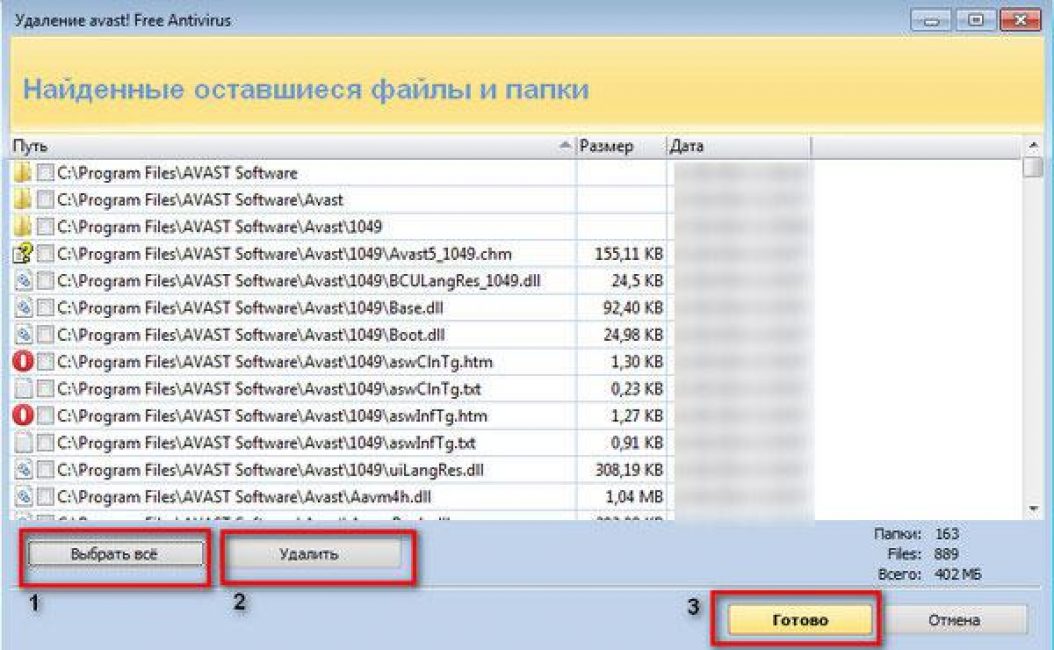Click the folder icon of AVAST Software\Avast row
Image resolution: width=1054 pixels, height=650 pixels.
pyautogui.click(x=22, y=200)
